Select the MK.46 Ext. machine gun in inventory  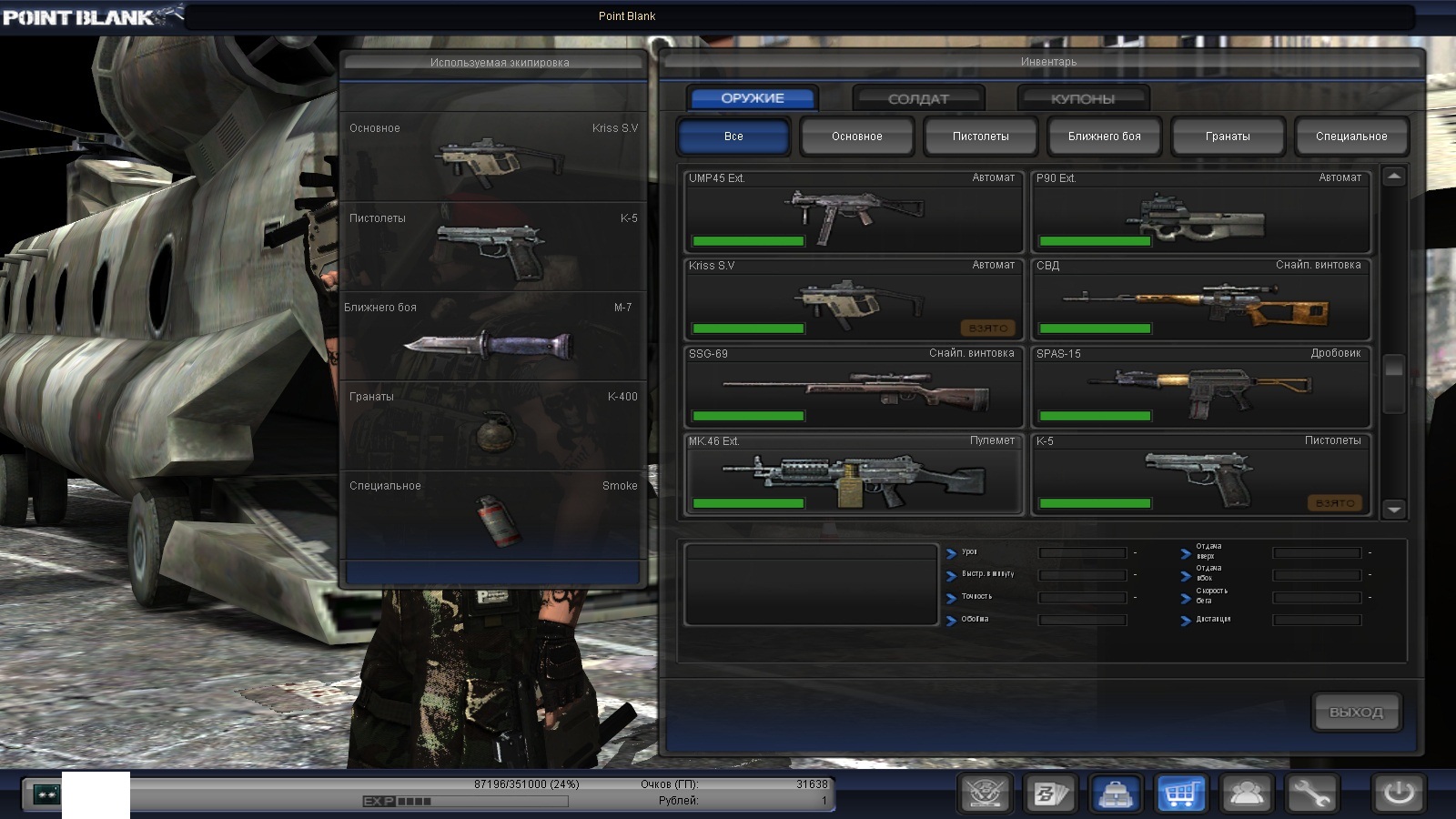click(x=854, y=474)
